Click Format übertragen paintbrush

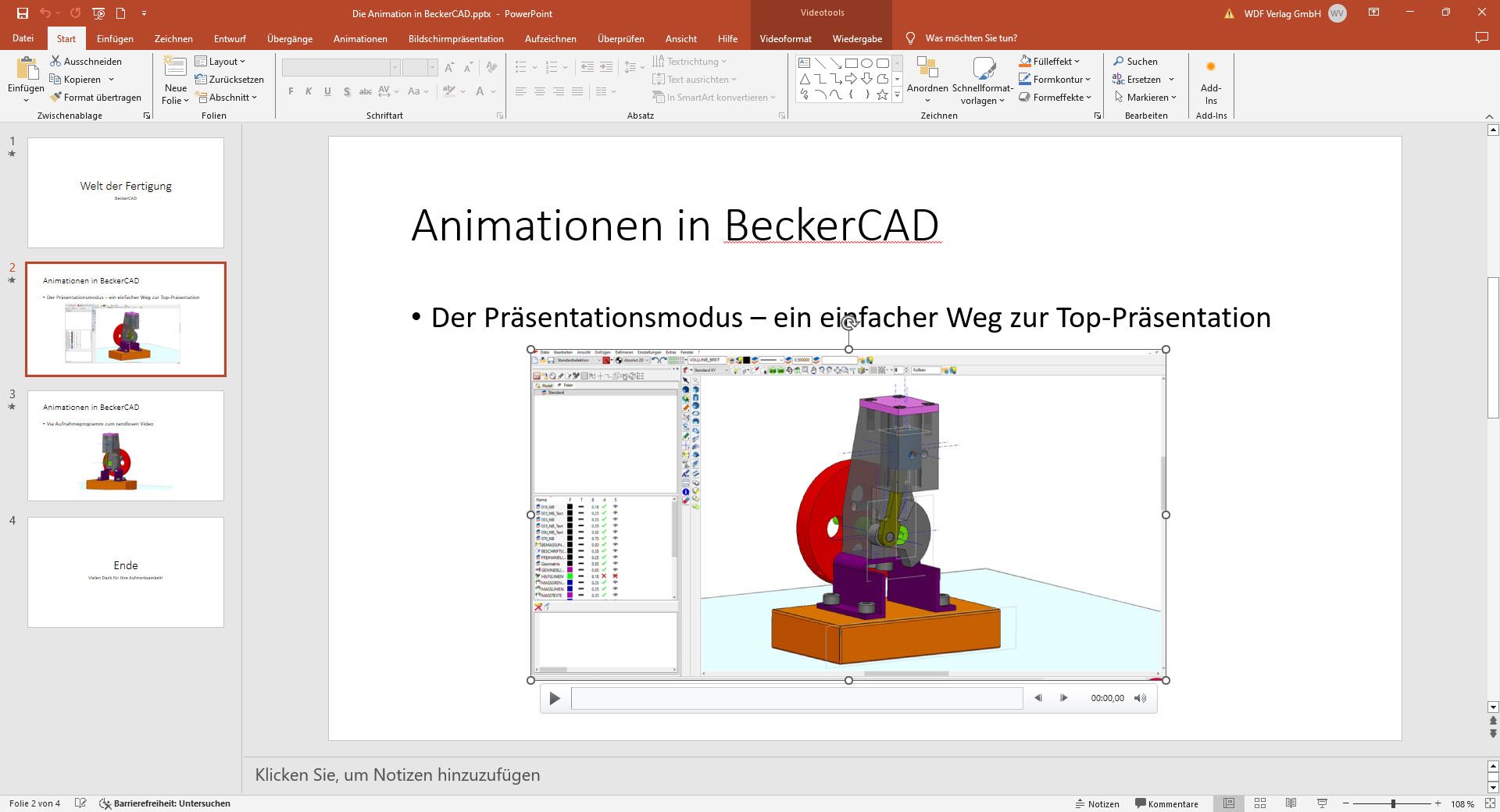pos(95,98)
